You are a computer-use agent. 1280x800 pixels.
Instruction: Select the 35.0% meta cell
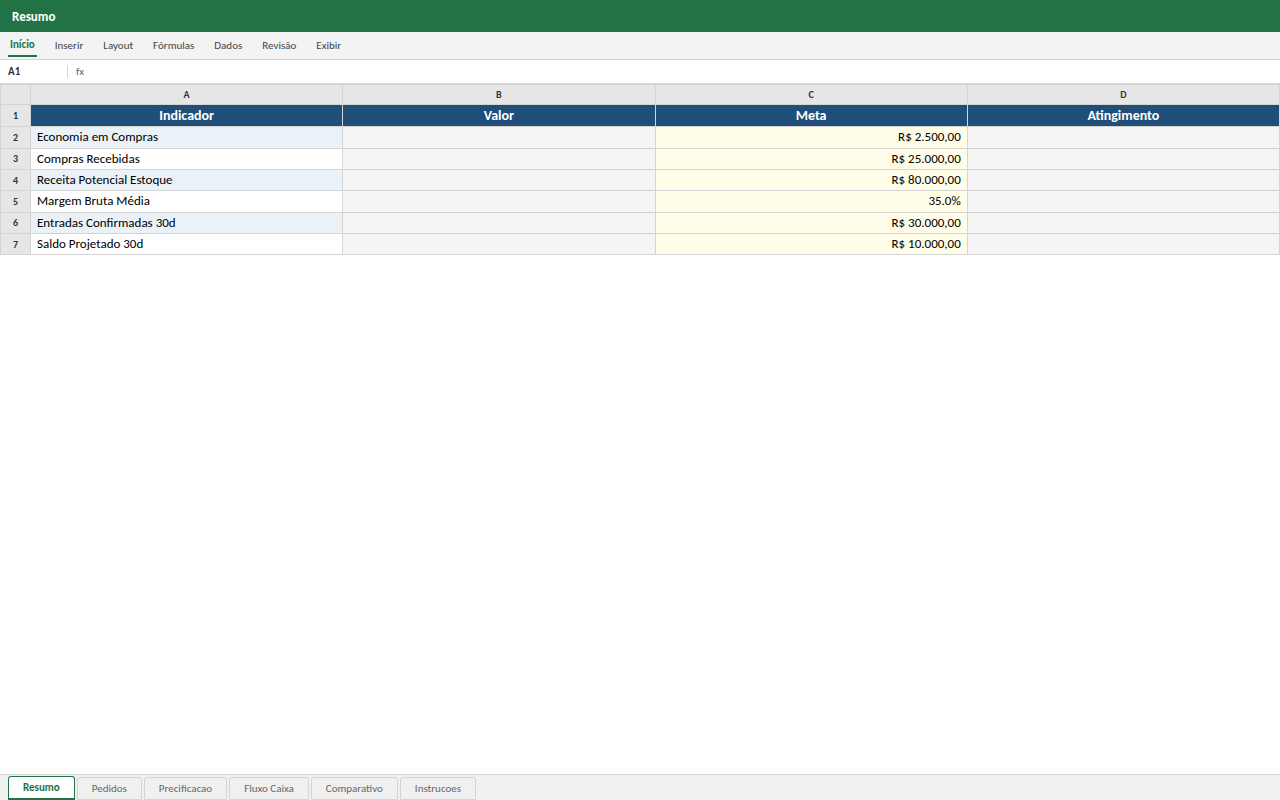click(811, 201)
